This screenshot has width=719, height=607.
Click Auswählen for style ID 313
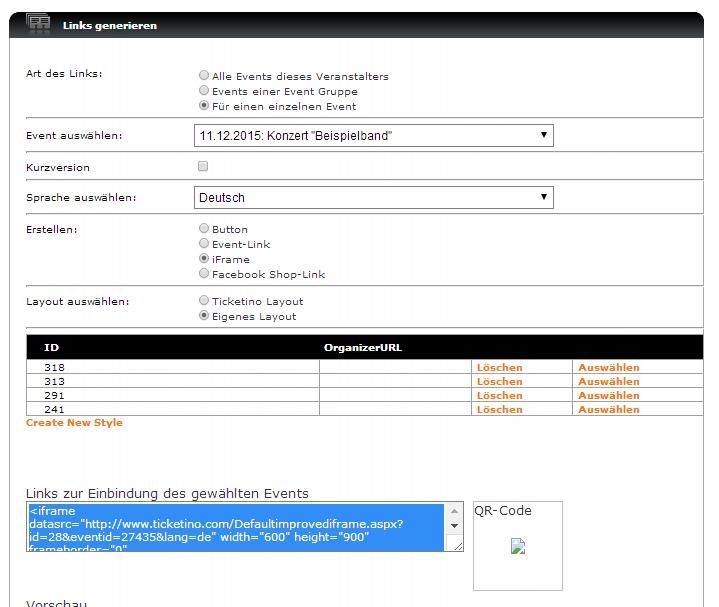point(608,381)
